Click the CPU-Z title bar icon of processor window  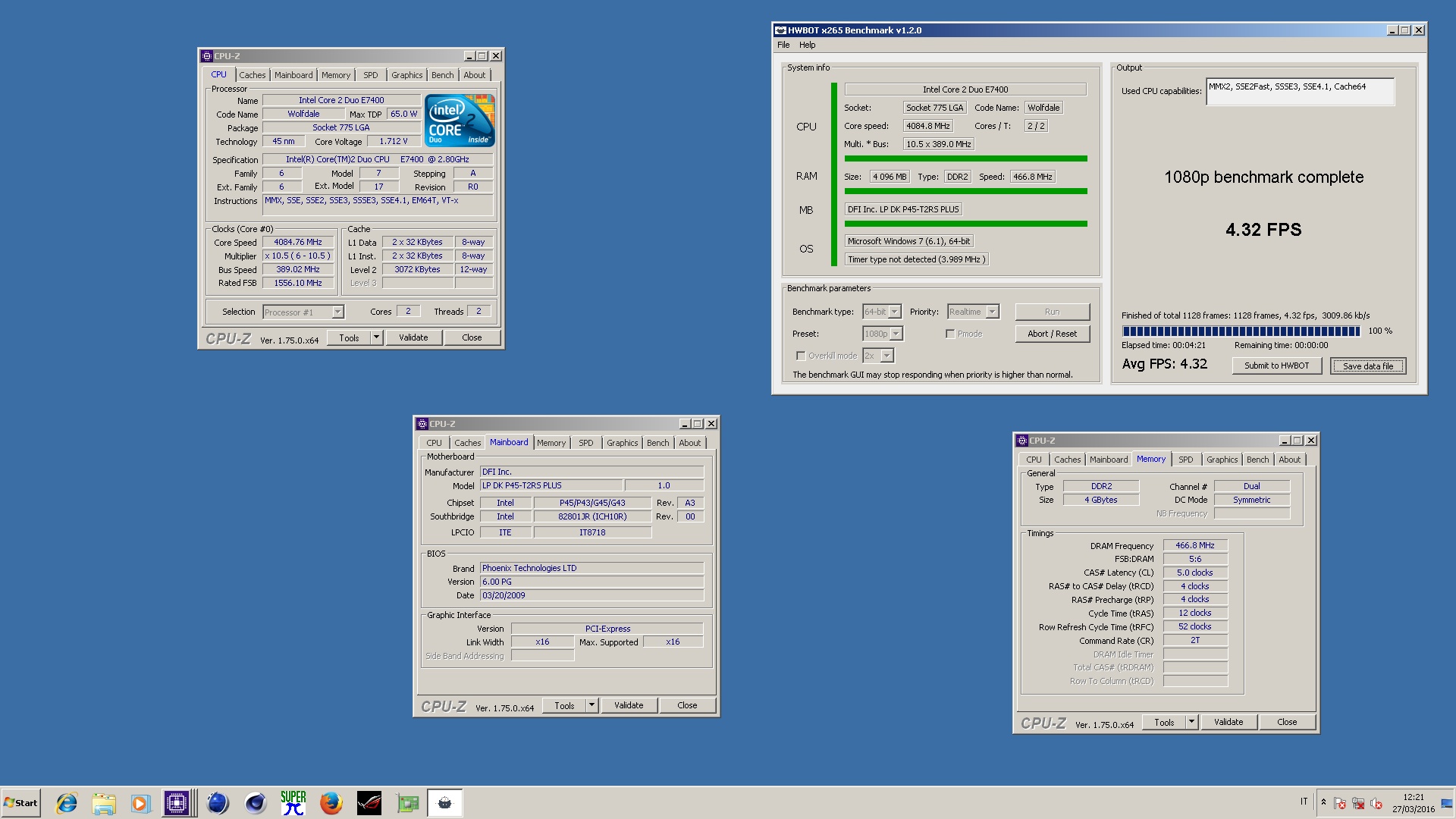tap(206, 56)
